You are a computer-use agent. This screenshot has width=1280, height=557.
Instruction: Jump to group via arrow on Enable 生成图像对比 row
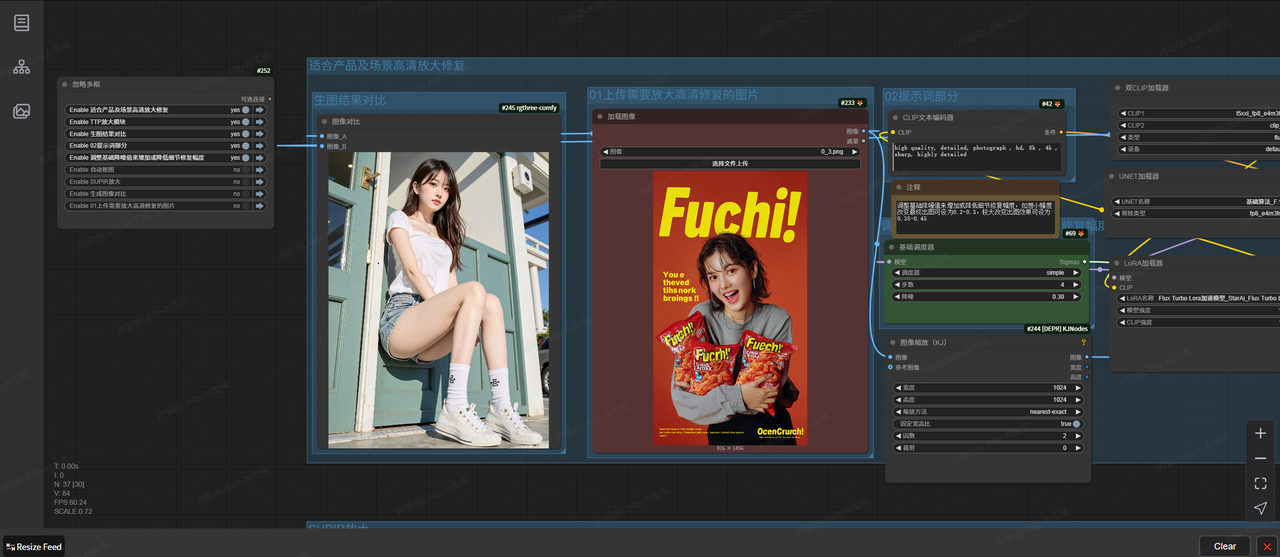[259, 194]
